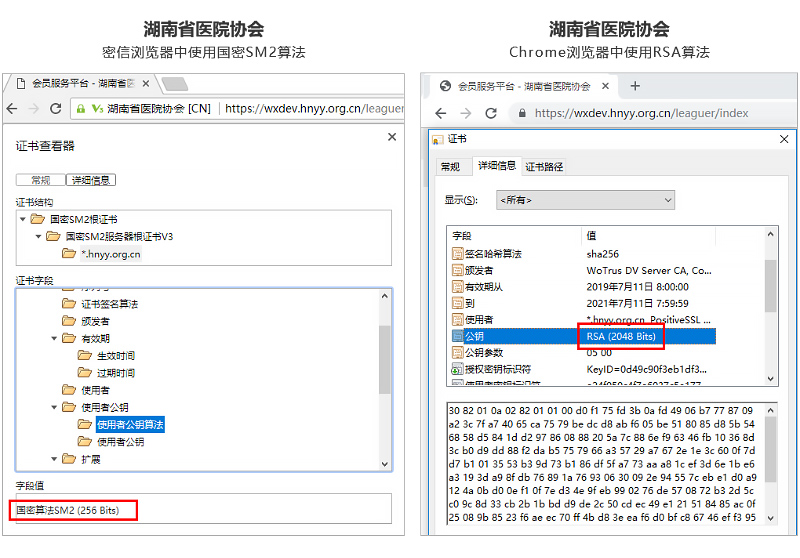The width and height of the screenshot is (800, 558).
Task: Click the 颁发者 field icon in right list
Action: [x=458, y=270]
